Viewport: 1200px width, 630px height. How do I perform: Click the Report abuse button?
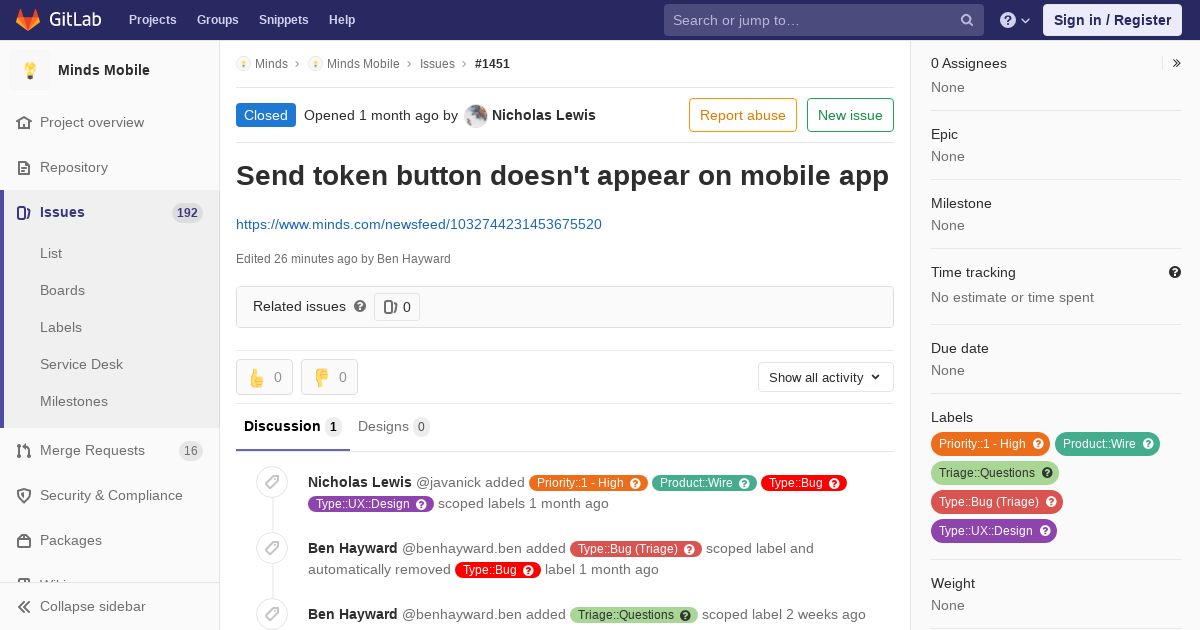(743, 115)
